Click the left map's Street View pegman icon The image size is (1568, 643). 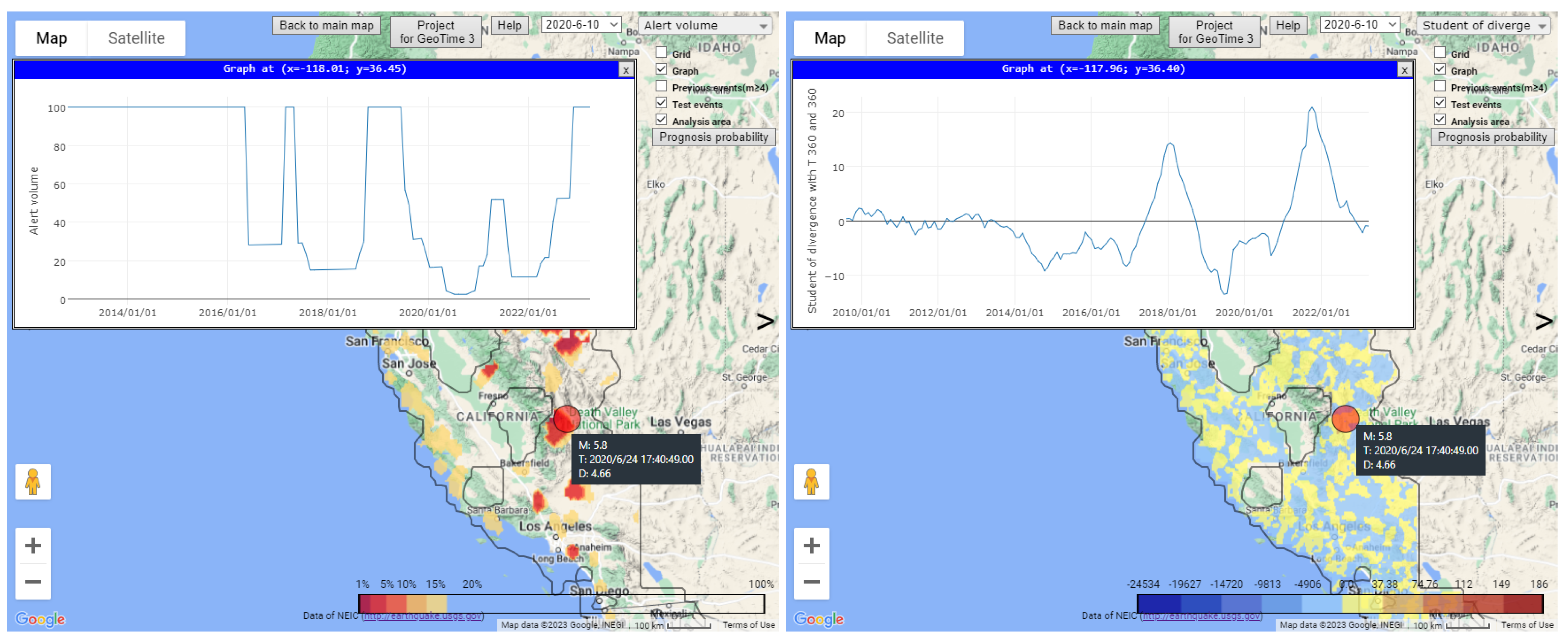[33, 481]
